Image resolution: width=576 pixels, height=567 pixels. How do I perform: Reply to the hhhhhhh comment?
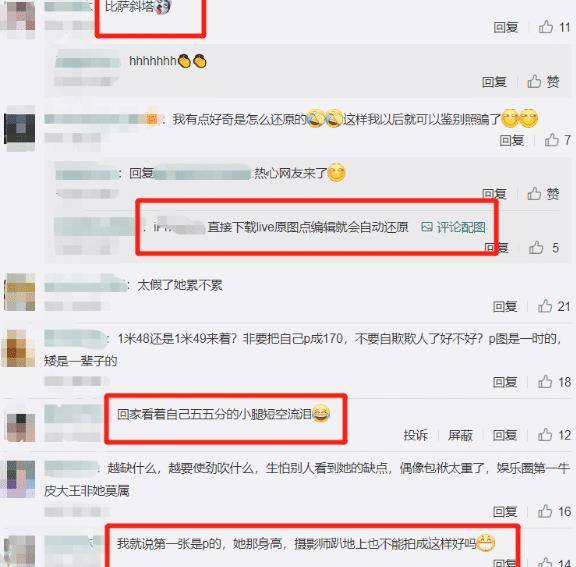point(494,82)
